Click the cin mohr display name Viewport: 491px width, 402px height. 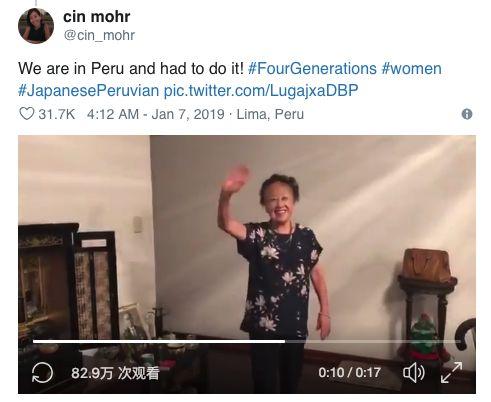click(97, 16)
